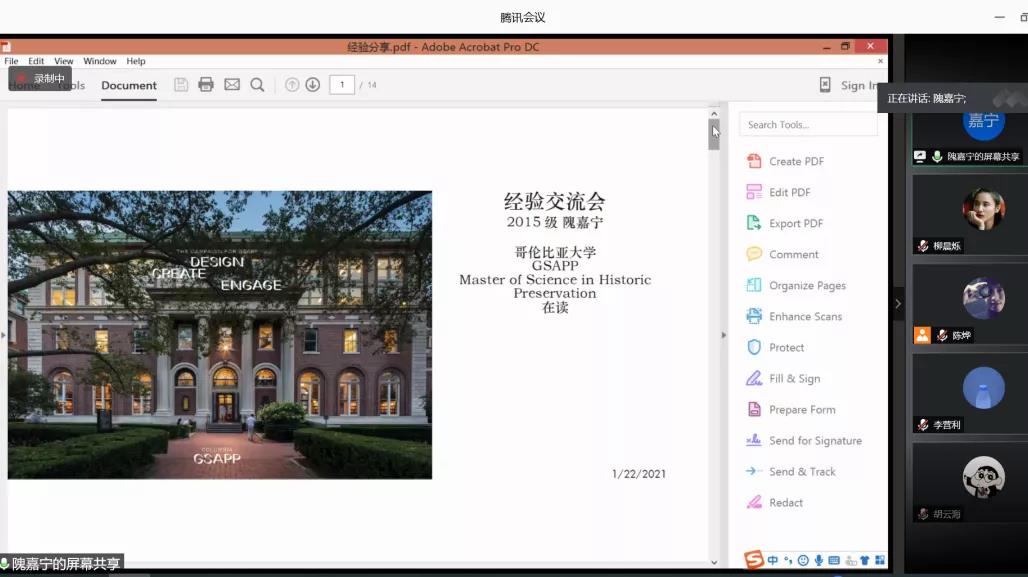Image resolution: width=1028 pixels, height=577 pixels.
Task: Open the Window menu
Action: tap(100, 61)
